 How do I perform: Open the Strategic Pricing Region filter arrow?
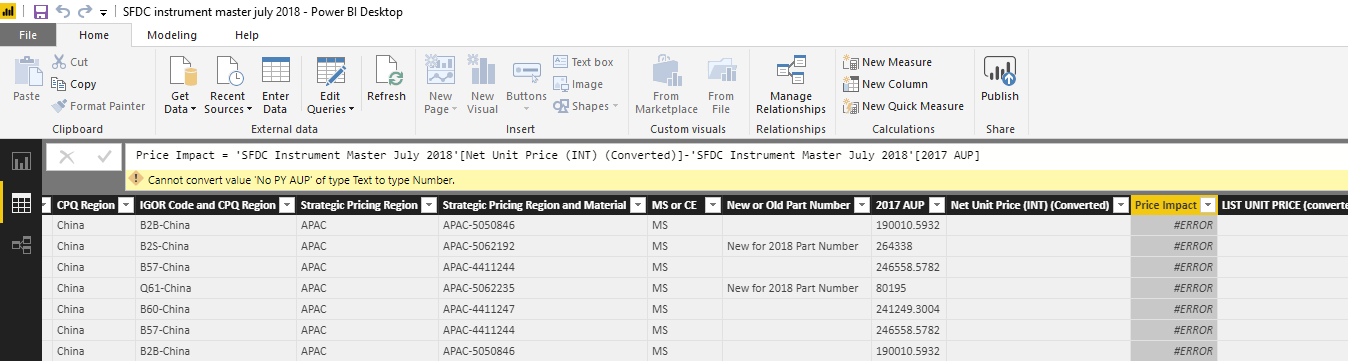click(x=428, y=205)
